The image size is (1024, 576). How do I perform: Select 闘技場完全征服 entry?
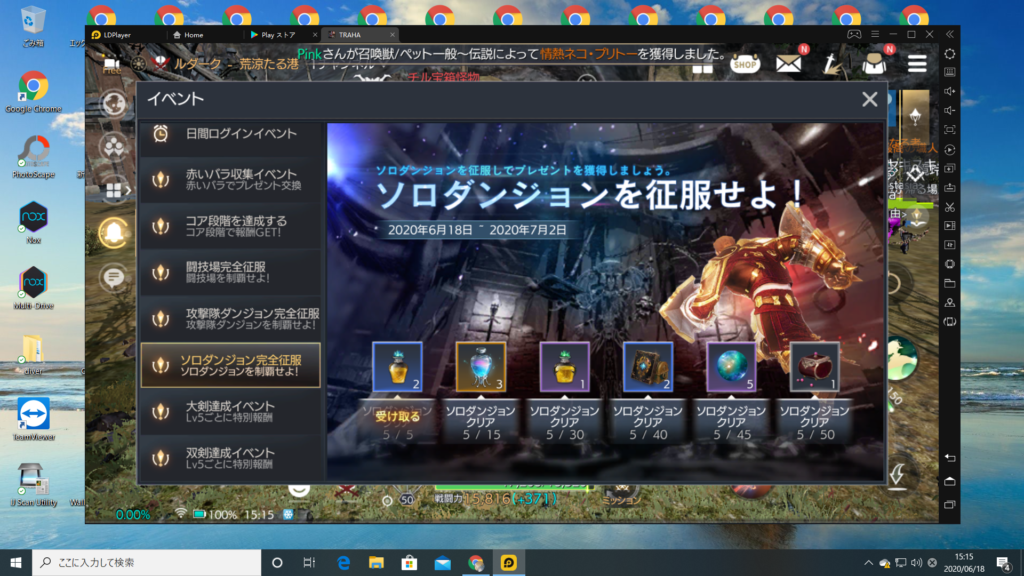point(231,272)
